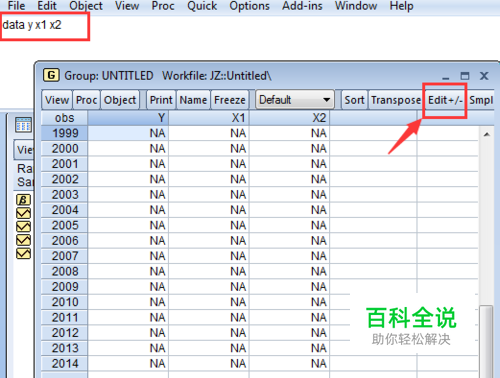500x378 pixels.
Task: Click the Name button
Action: [x=193, y=100]
